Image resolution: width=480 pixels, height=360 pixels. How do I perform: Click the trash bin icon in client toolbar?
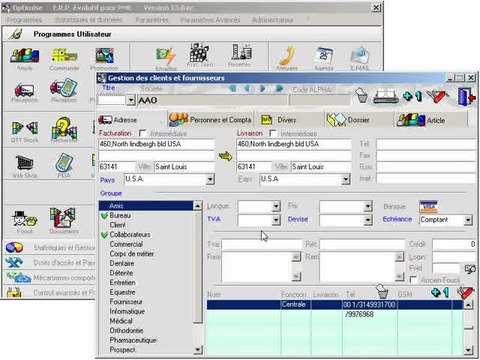361,96
